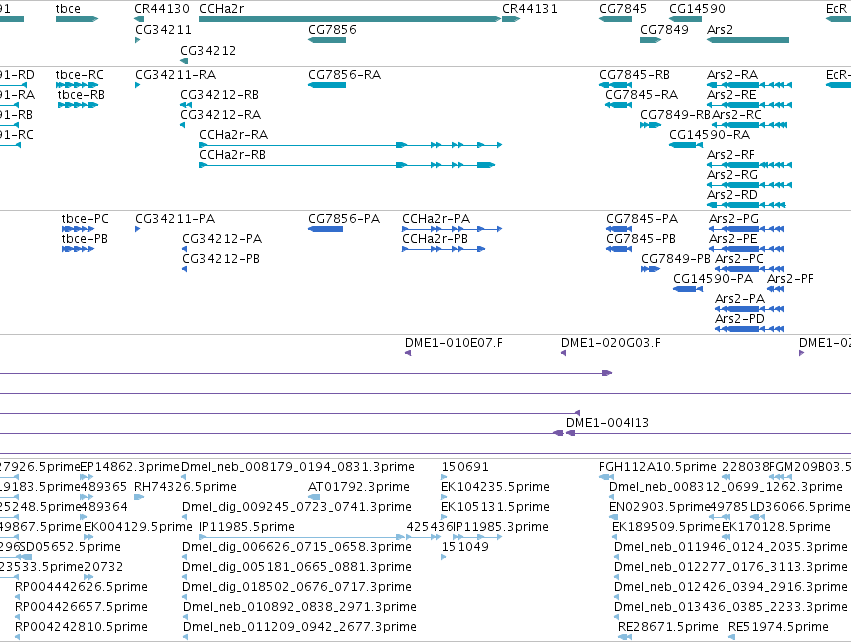
Task: Click transcript Ars2-RD label
Action: 732,194
